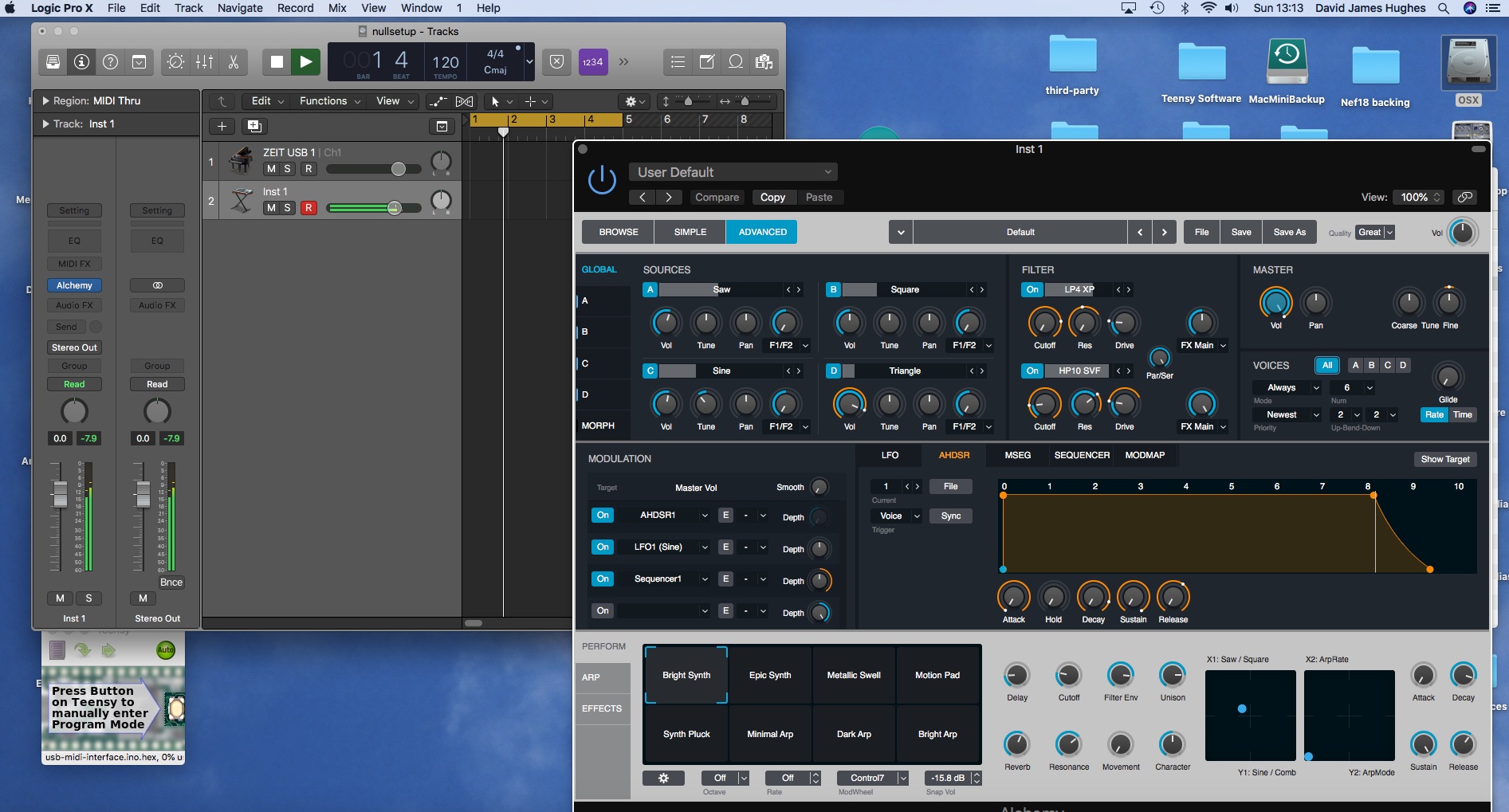
Task: Toggle the Inspector info icon
Action: coord(81,62)
